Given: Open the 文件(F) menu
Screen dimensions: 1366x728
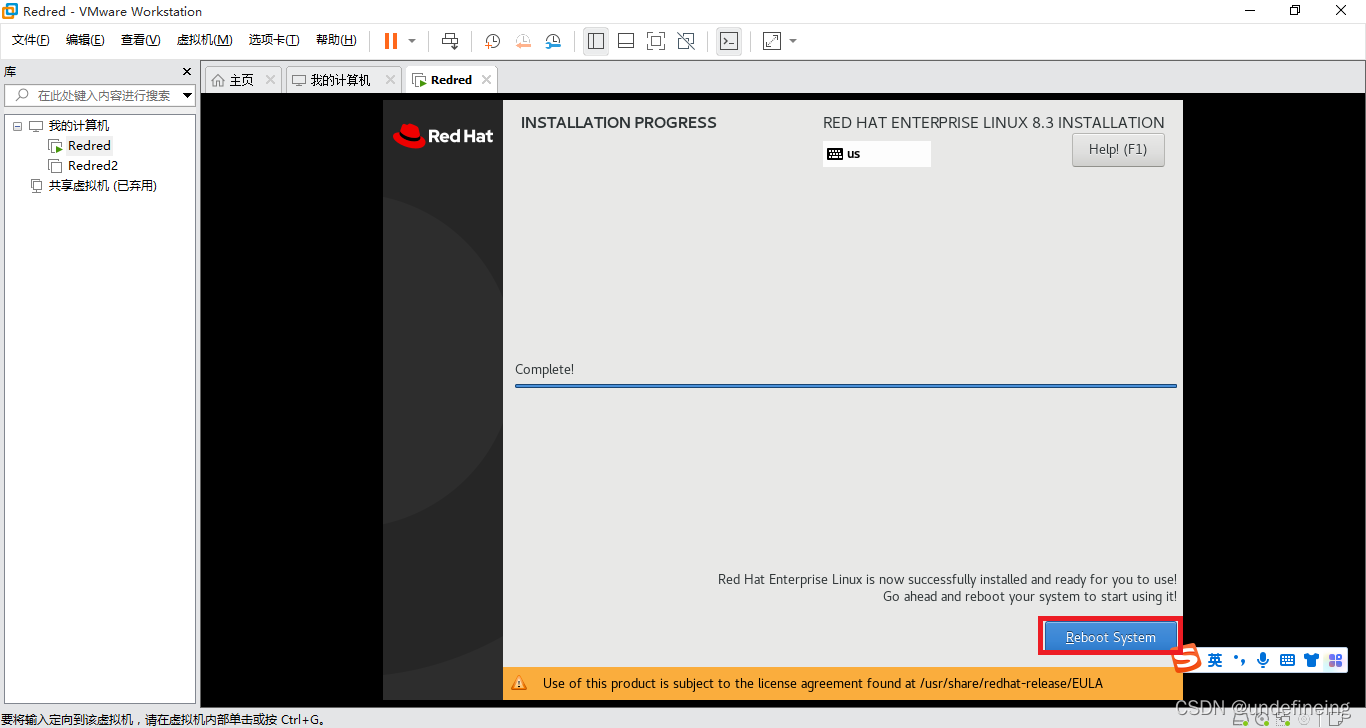Looking at the screenshot, I should [x=31, y=40].
